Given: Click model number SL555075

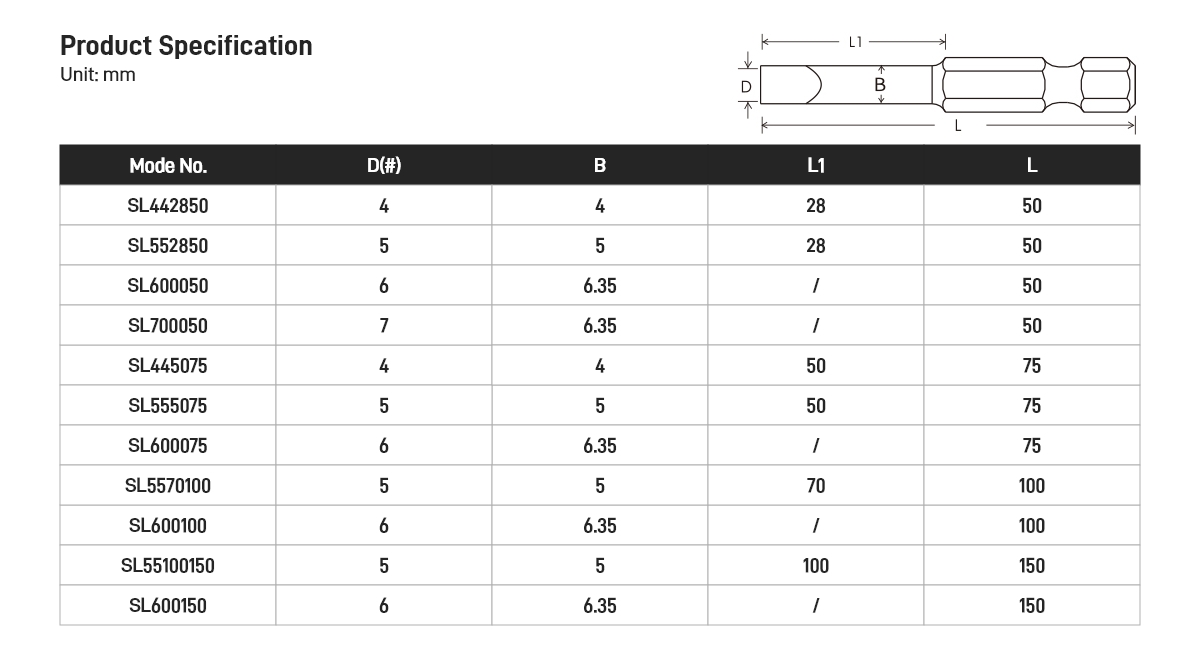Looking at the screenshot, I should tap(168, 406).
